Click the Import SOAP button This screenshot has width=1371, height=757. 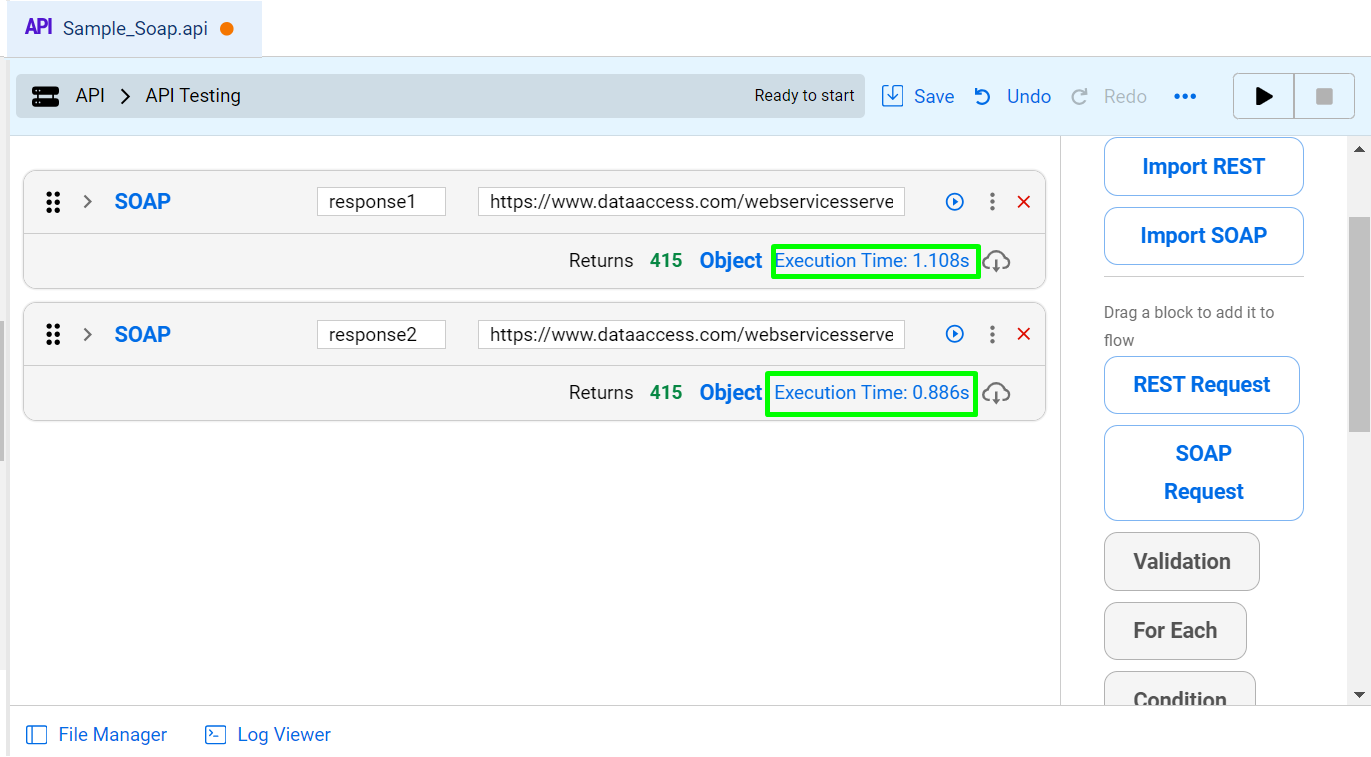tap(1204, 236)
